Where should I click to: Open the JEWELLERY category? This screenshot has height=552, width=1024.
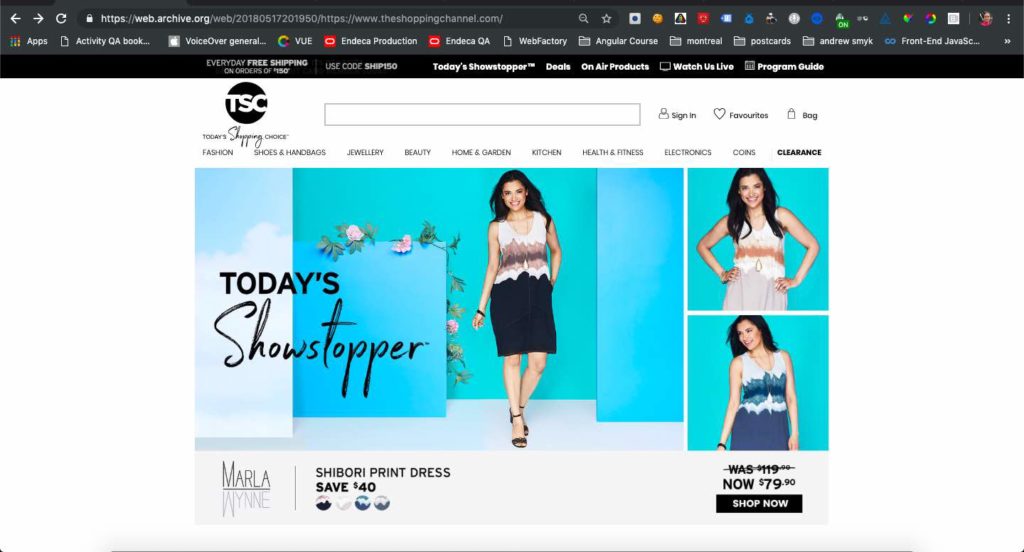point(365,152)
